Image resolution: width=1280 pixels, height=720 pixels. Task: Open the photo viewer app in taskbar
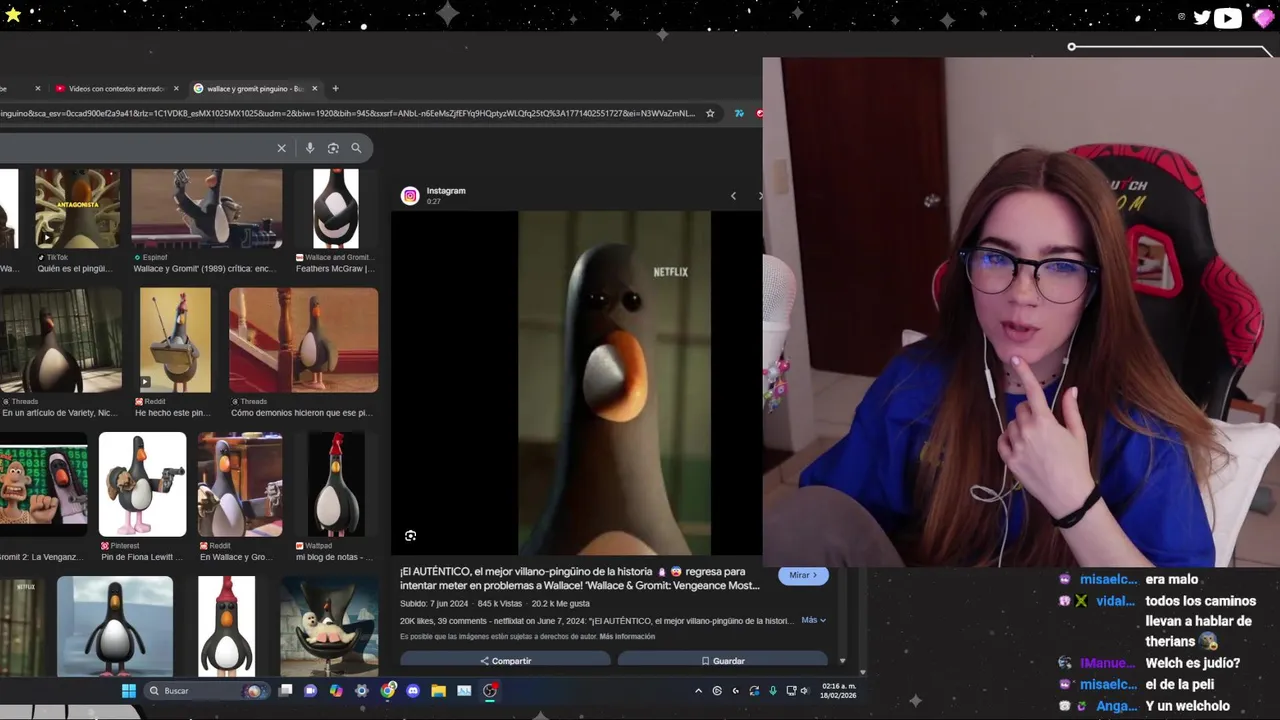click(x=464, y=690)
